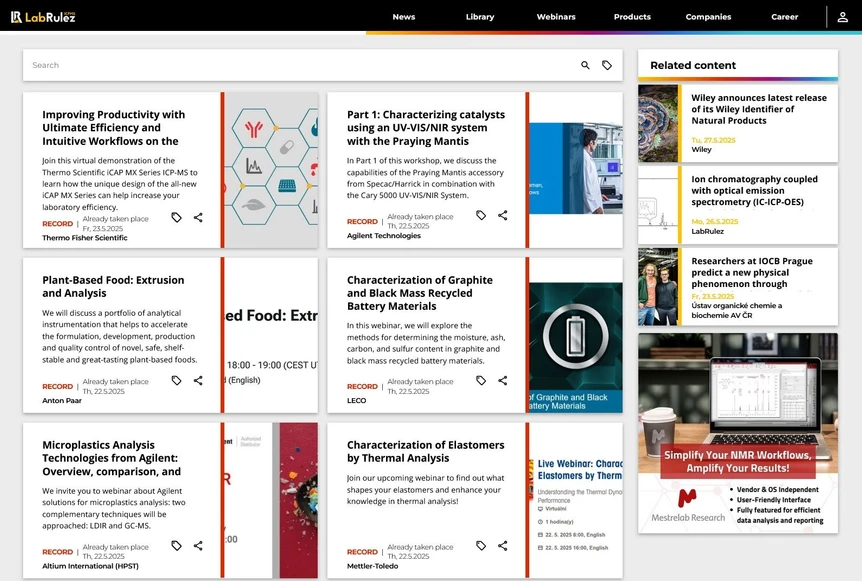Tag the Characterizing catalysts webinar card

(480, 215)
